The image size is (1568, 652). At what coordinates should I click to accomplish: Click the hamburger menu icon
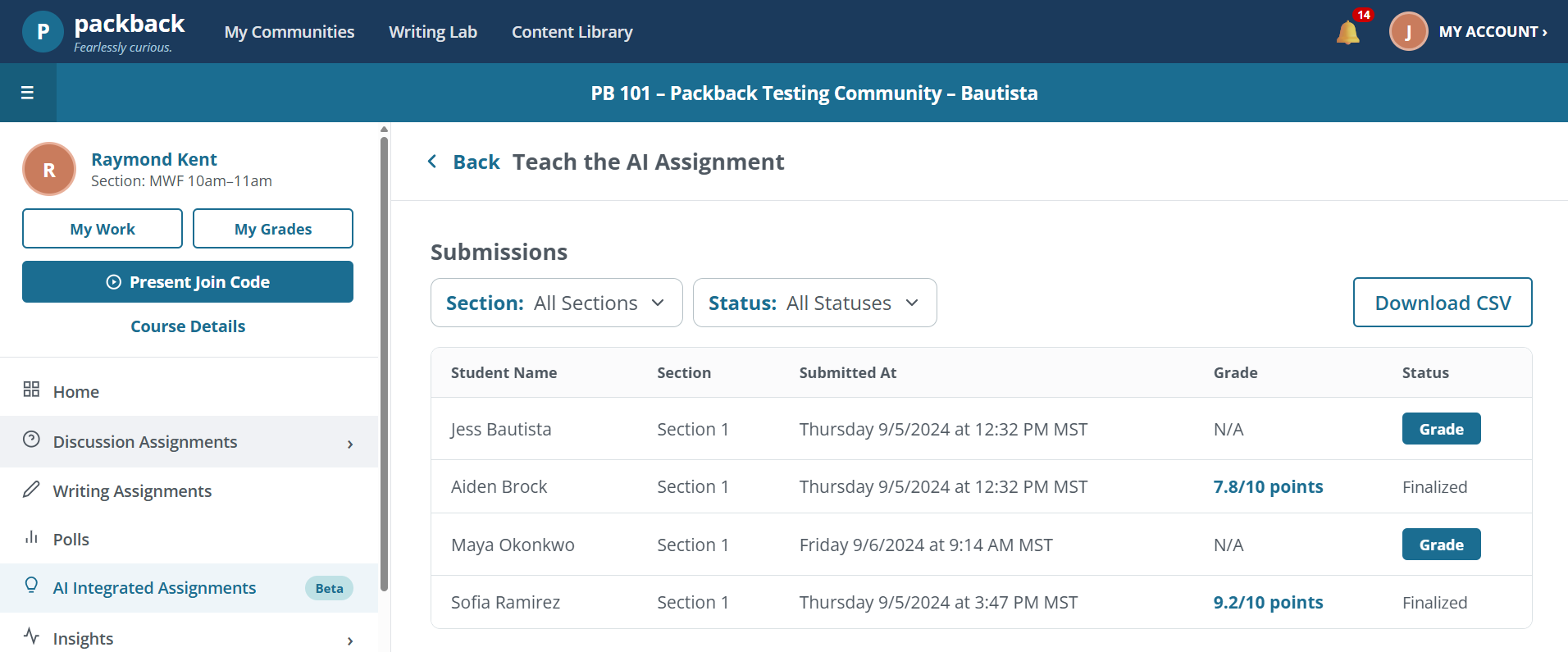[27, 93]
